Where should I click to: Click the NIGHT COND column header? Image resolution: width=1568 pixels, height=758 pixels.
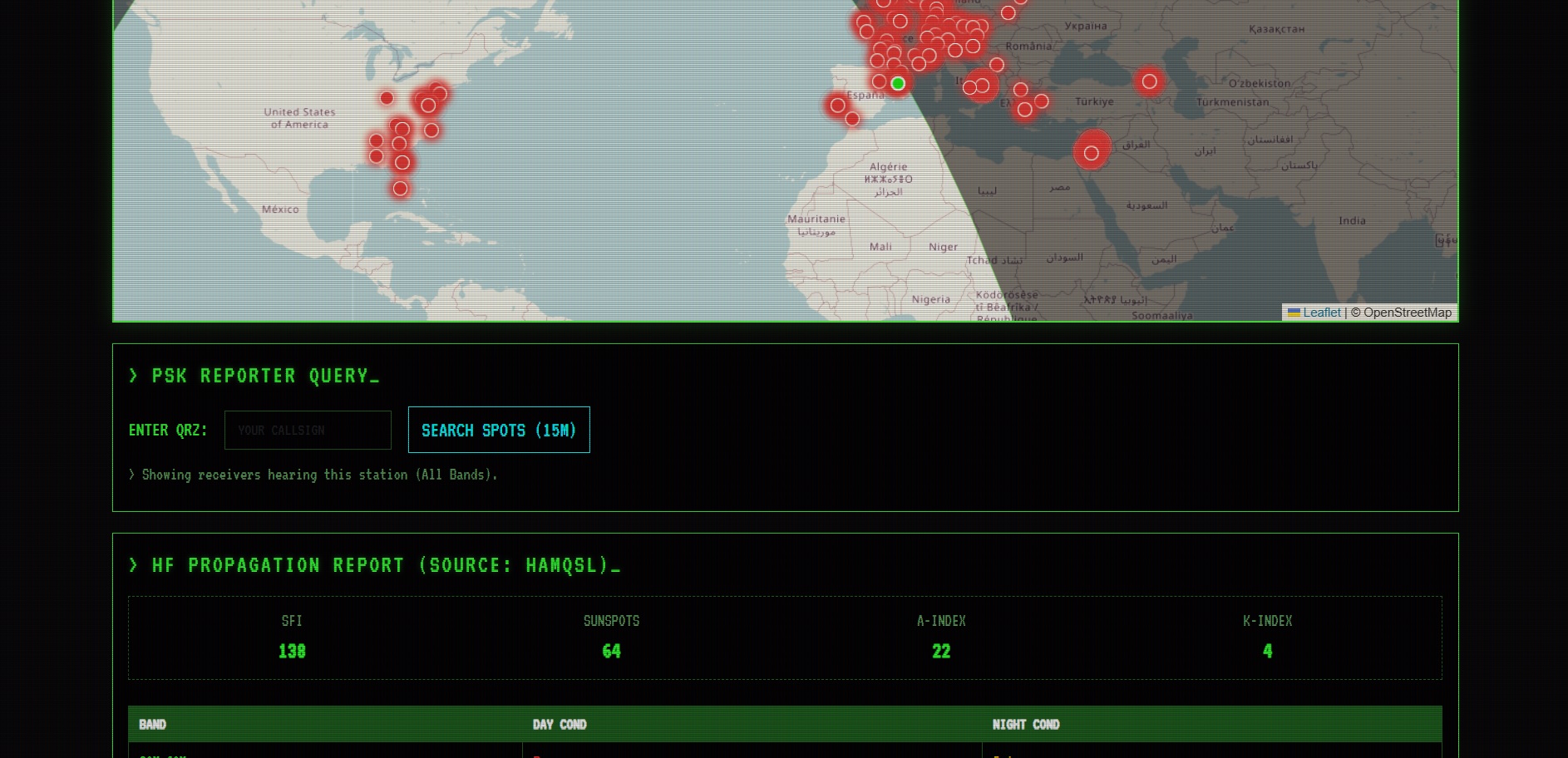pos(1025,724)
